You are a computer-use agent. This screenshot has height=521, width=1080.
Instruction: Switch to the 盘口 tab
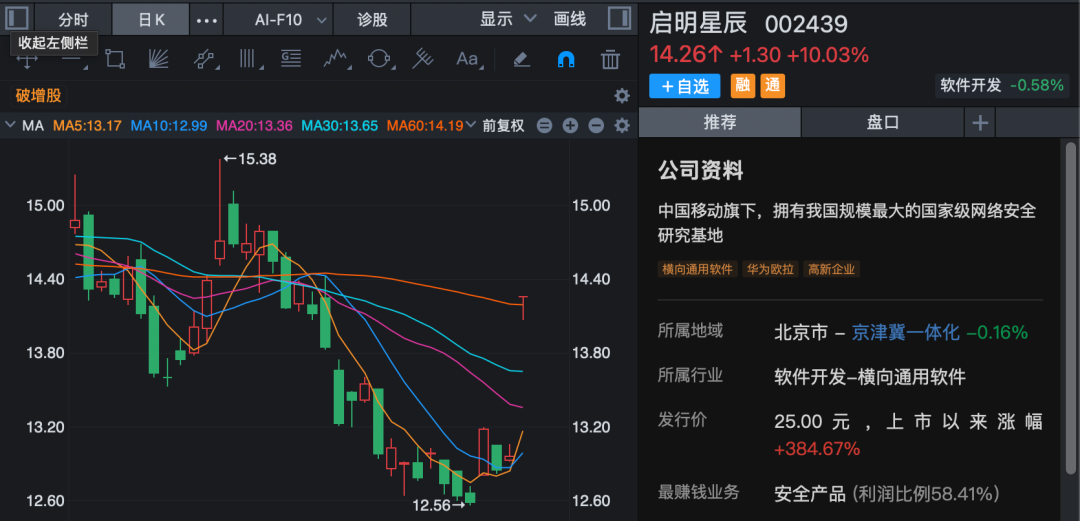click(882, 122)
